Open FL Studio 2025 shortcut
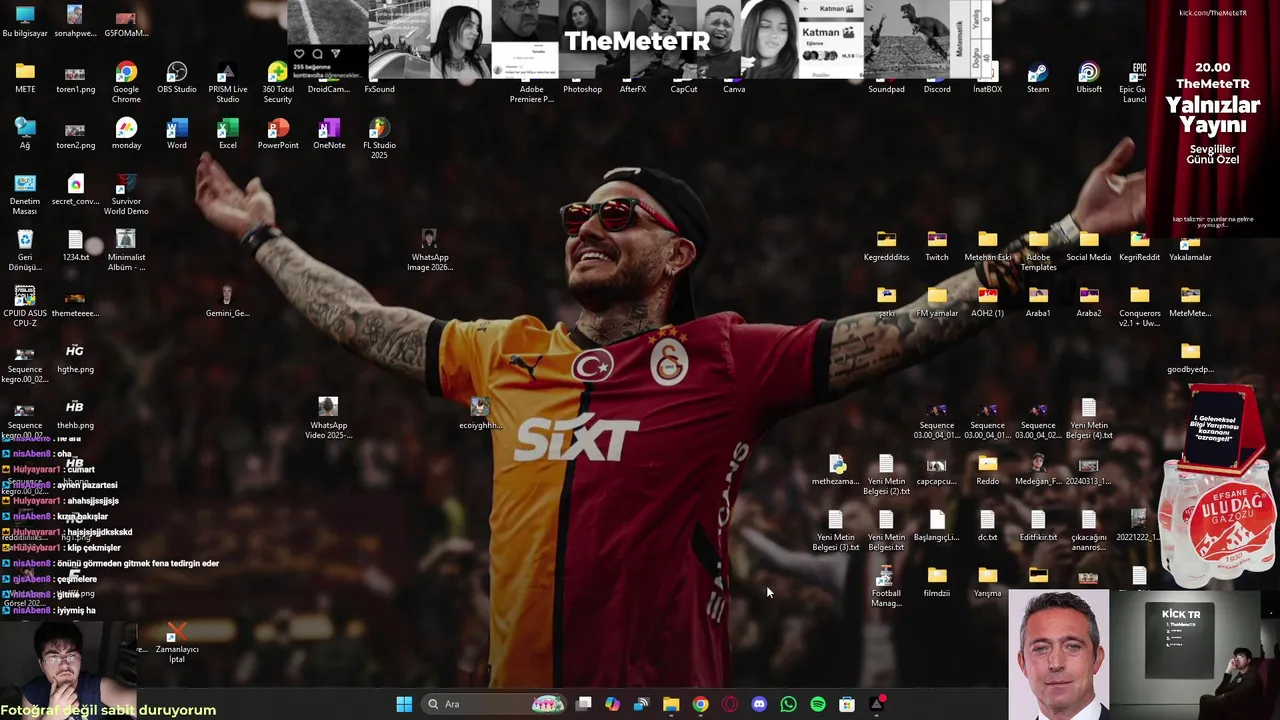 tap(379, 138)
